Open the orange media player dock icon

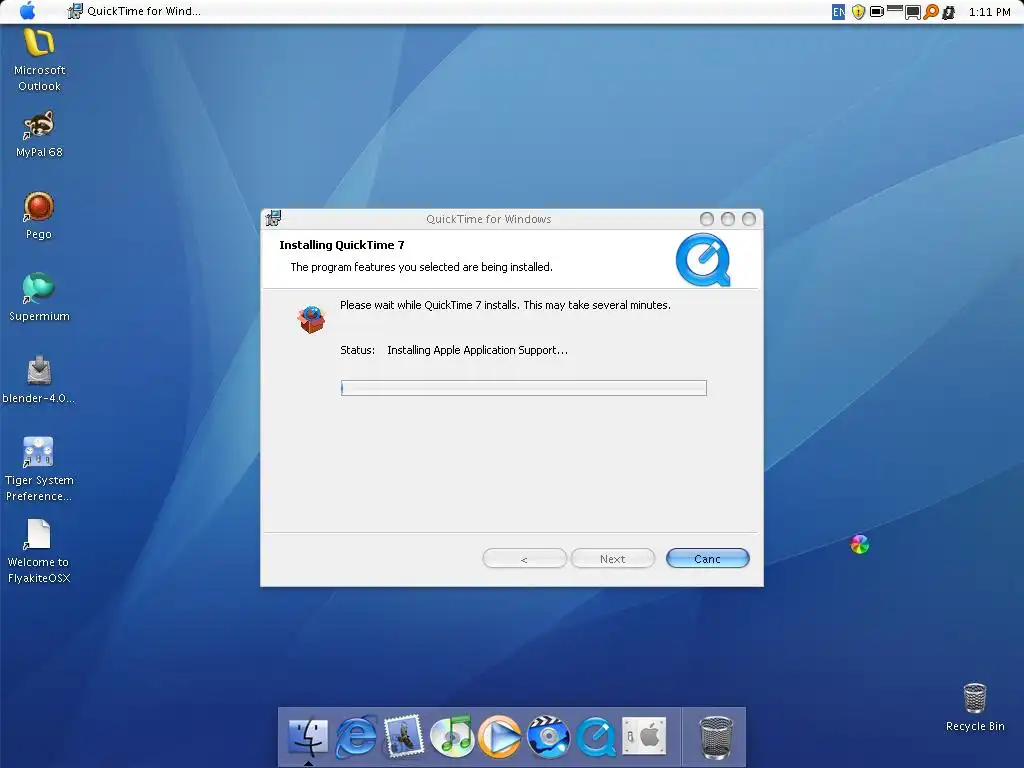pos(500,737)
